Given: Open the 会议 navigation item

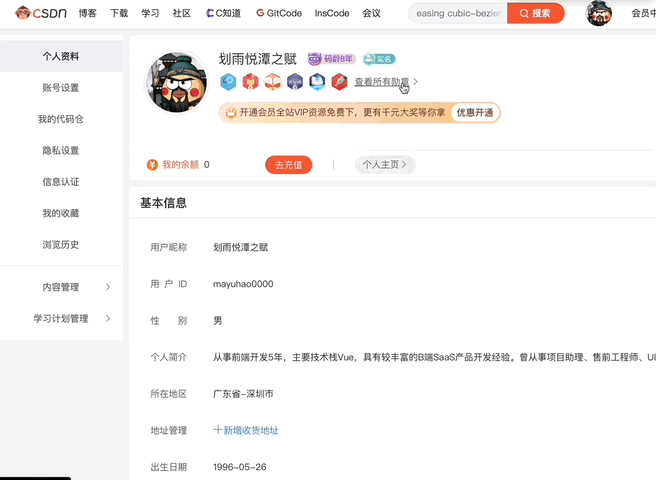Looking at the screenshot, I should pos(372,13).
